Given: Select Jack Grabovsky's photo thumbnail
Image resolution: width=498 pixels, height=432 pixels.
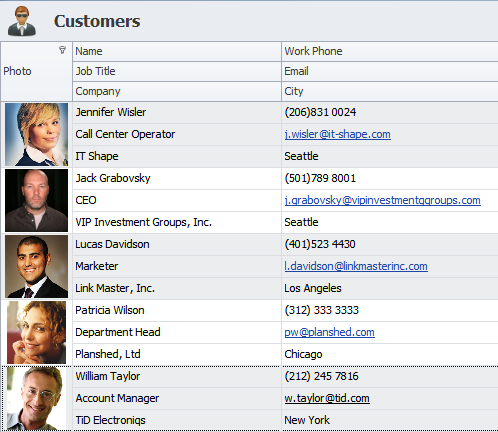Looking at the screenshot, I should tap(36, 200).
